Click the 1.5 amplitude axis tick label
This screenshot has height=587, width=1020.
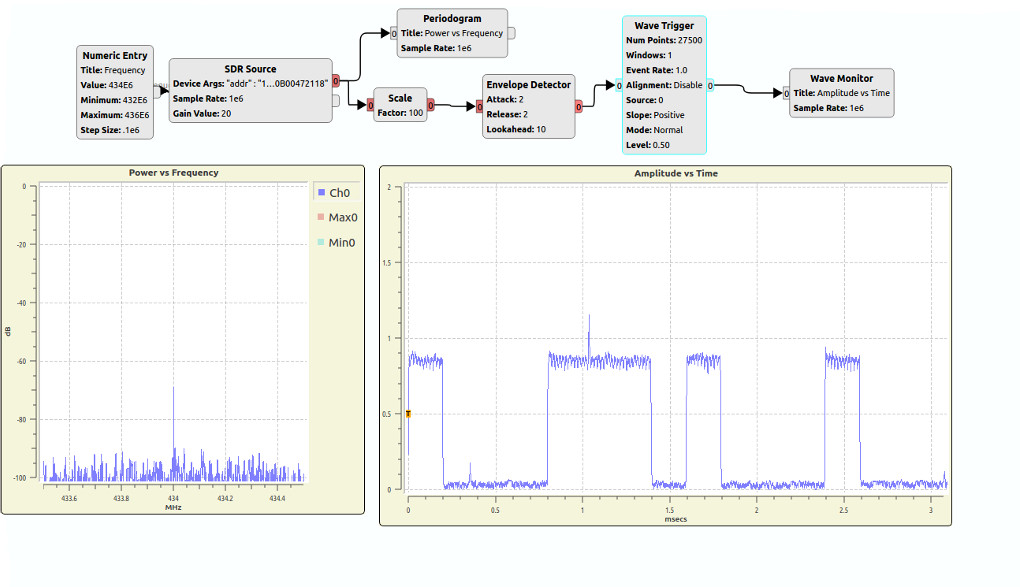tap(387, 263)
